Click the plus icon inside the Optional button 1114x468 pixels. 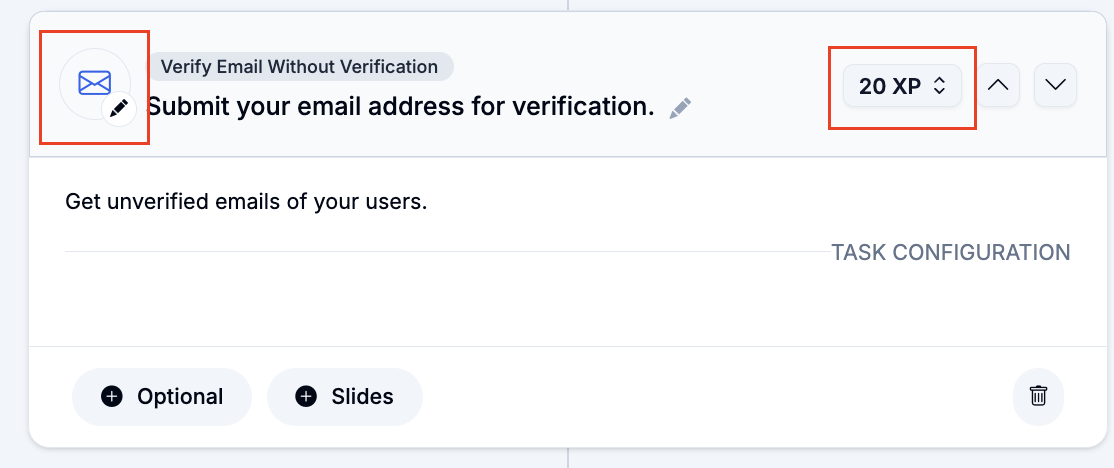click(x=112, y=397)
